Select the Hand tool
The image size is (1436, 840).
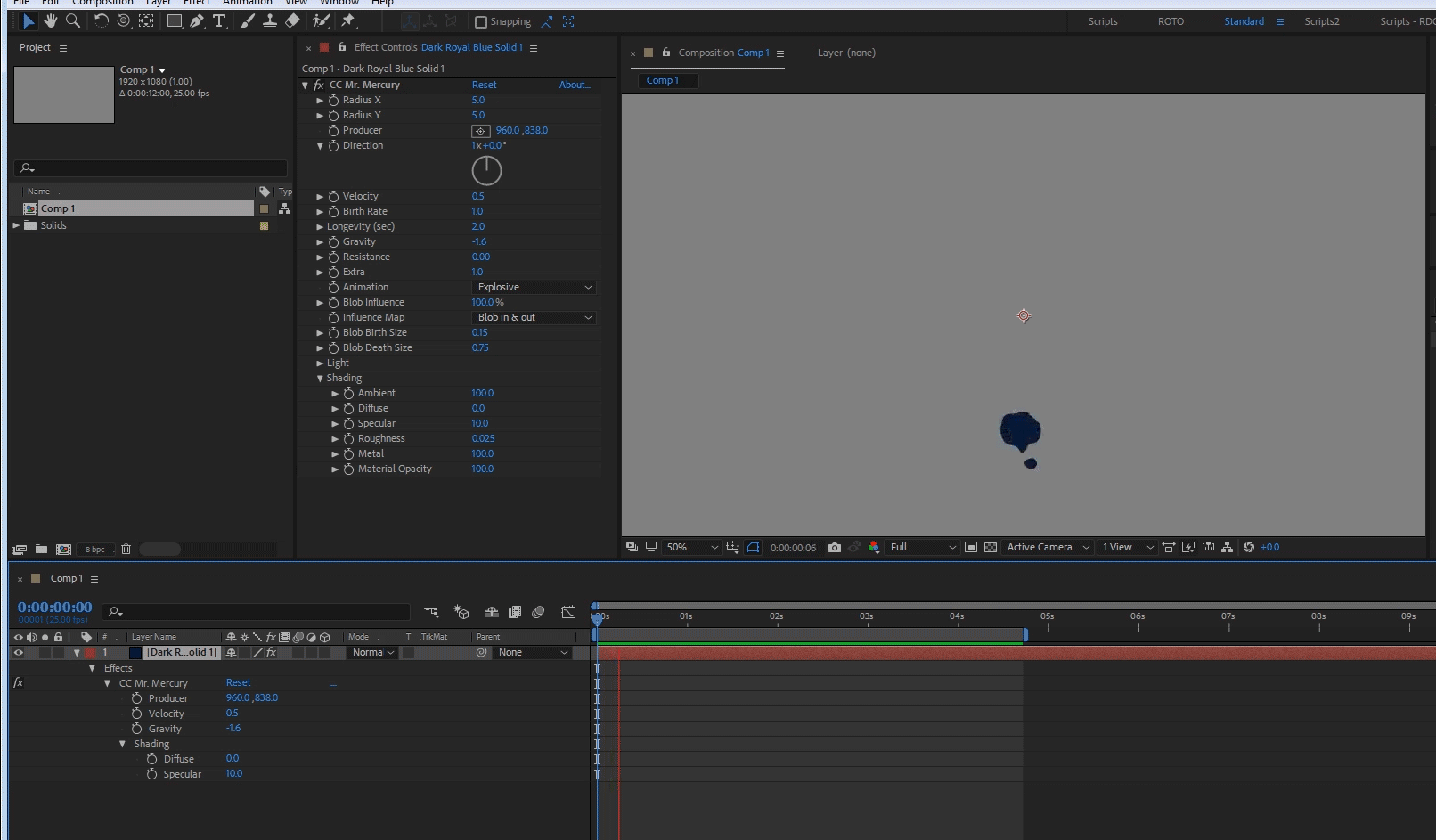coord(51,21)
